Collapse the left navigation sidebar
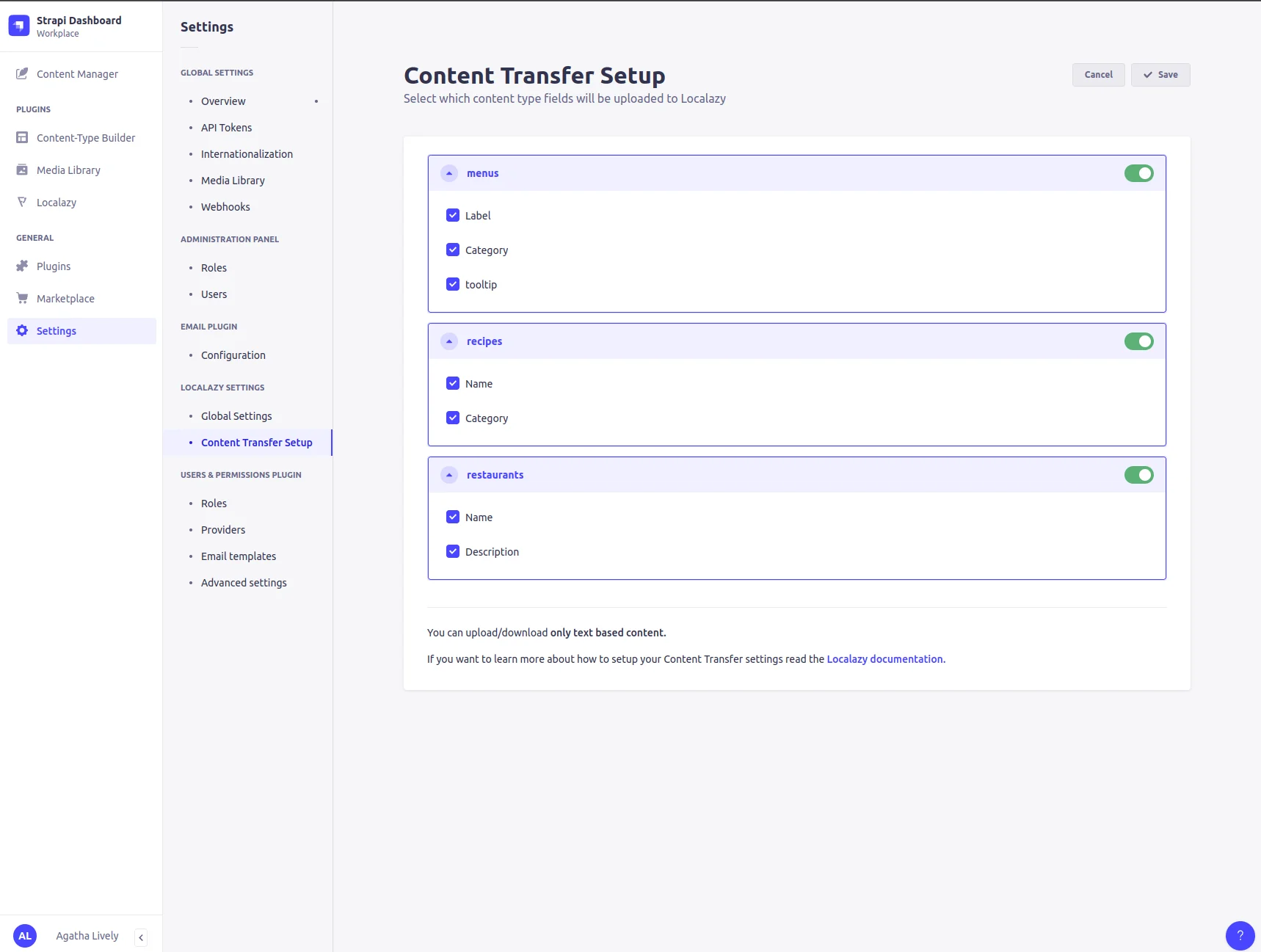The image size is (1261, 952). (141, 937)
